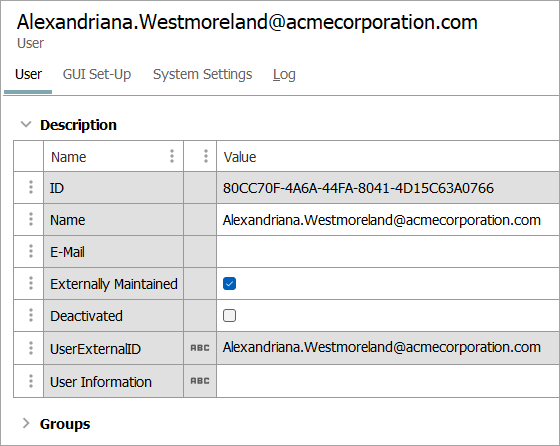Click the User Information value field
Screen dimensions: 560x446
click(x=388, y=381)
